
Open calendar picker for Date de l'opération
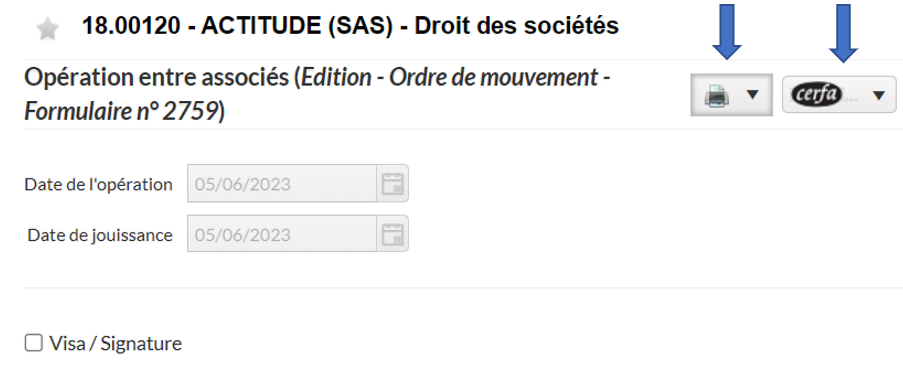[393, 184]
